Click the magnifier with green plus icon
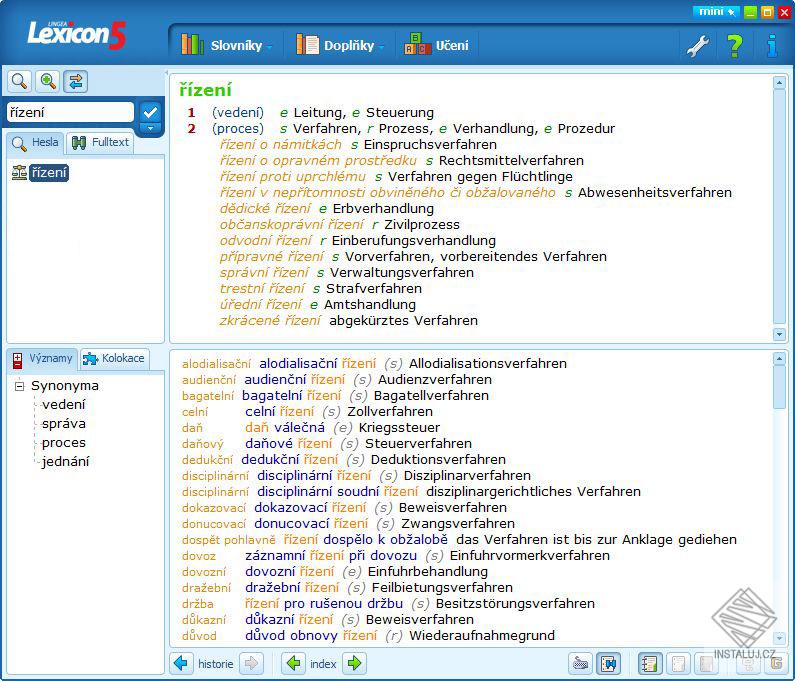Image resolution: width=795 pixels, height=681 pixels. coord(48,81)
